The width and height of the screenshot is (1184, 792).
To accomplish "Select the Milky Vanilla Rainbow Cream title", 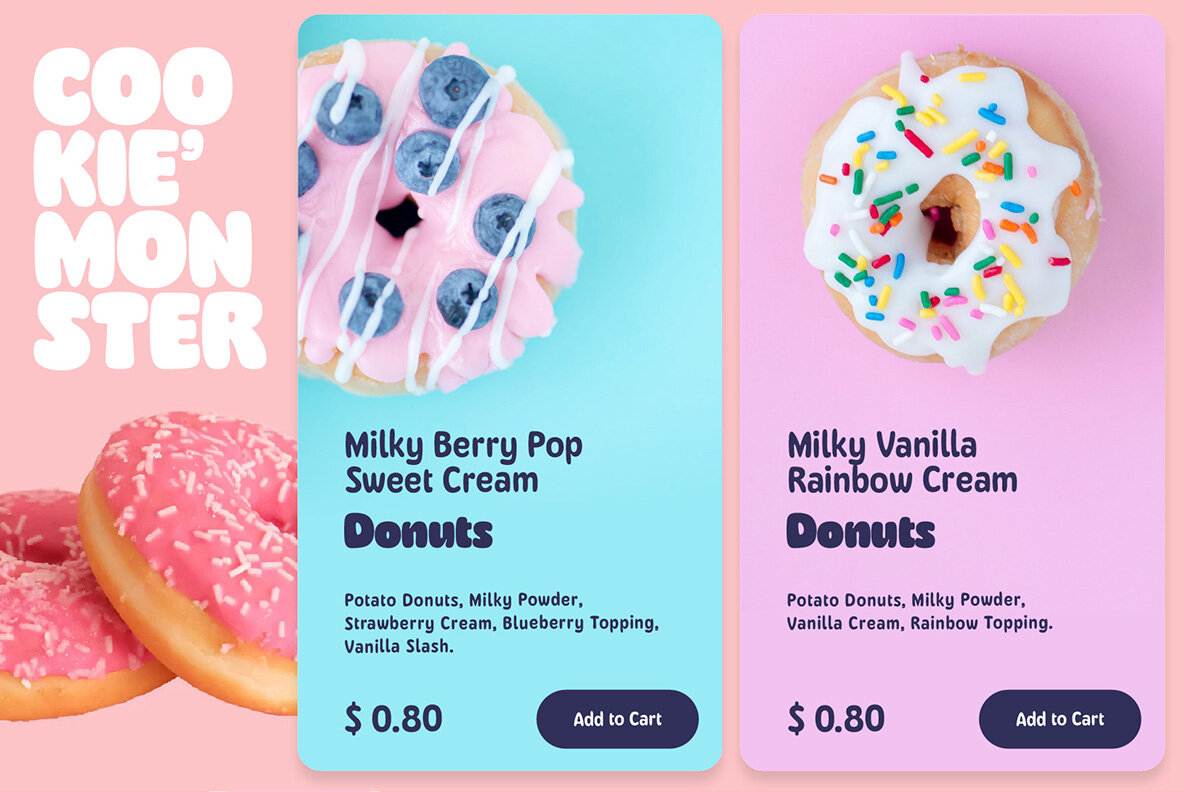I will (x=902, y=462).
